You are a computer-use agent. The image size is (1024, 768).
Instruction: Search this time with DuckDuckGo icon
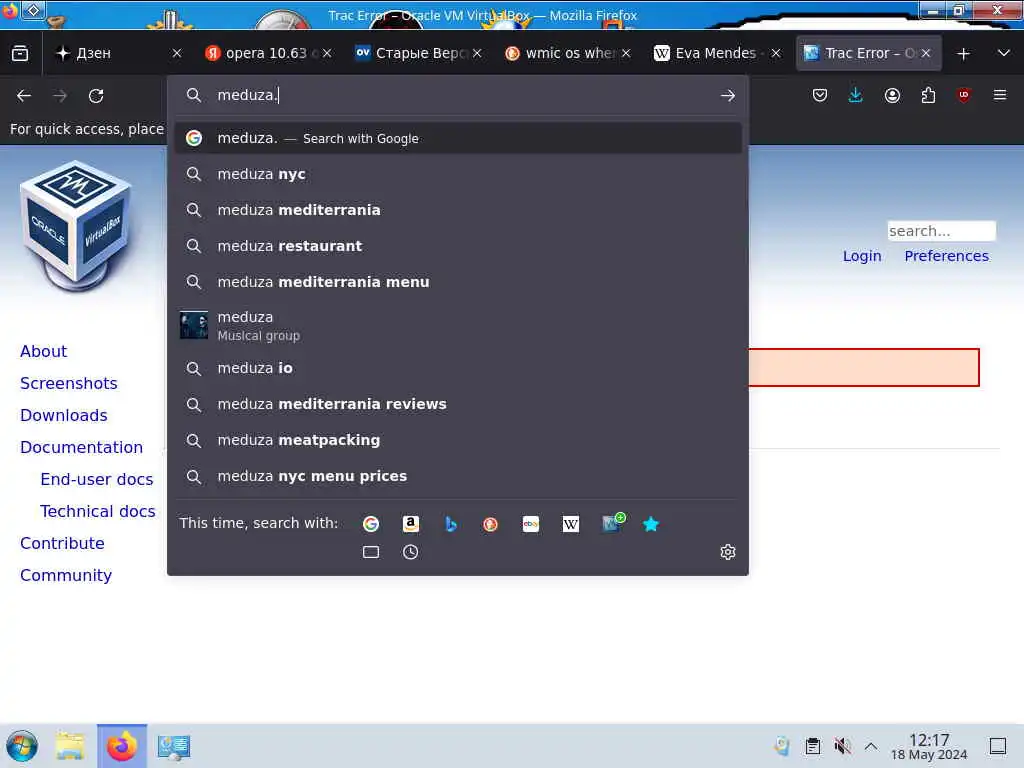click(490, 524)
